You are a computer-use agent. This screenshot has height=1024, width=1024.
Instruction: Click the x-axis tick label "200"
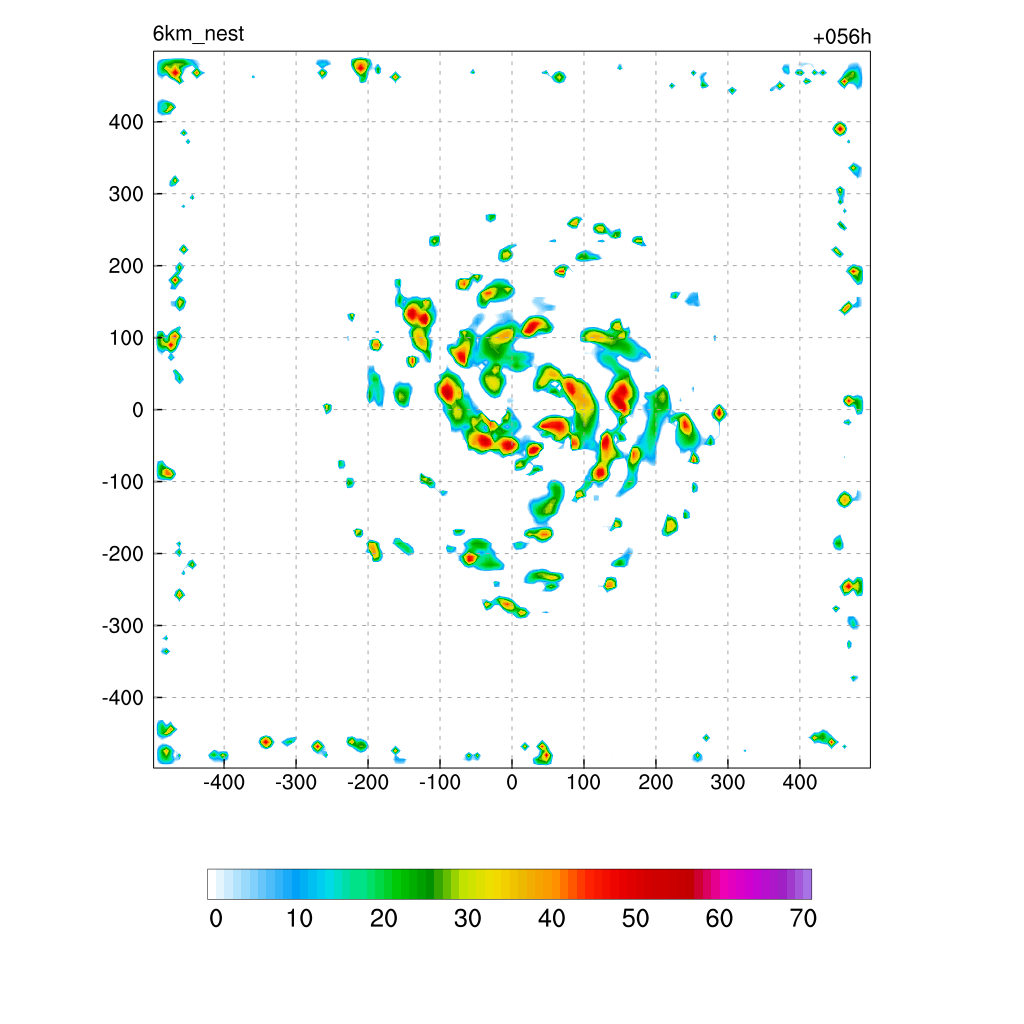[656, 782]
